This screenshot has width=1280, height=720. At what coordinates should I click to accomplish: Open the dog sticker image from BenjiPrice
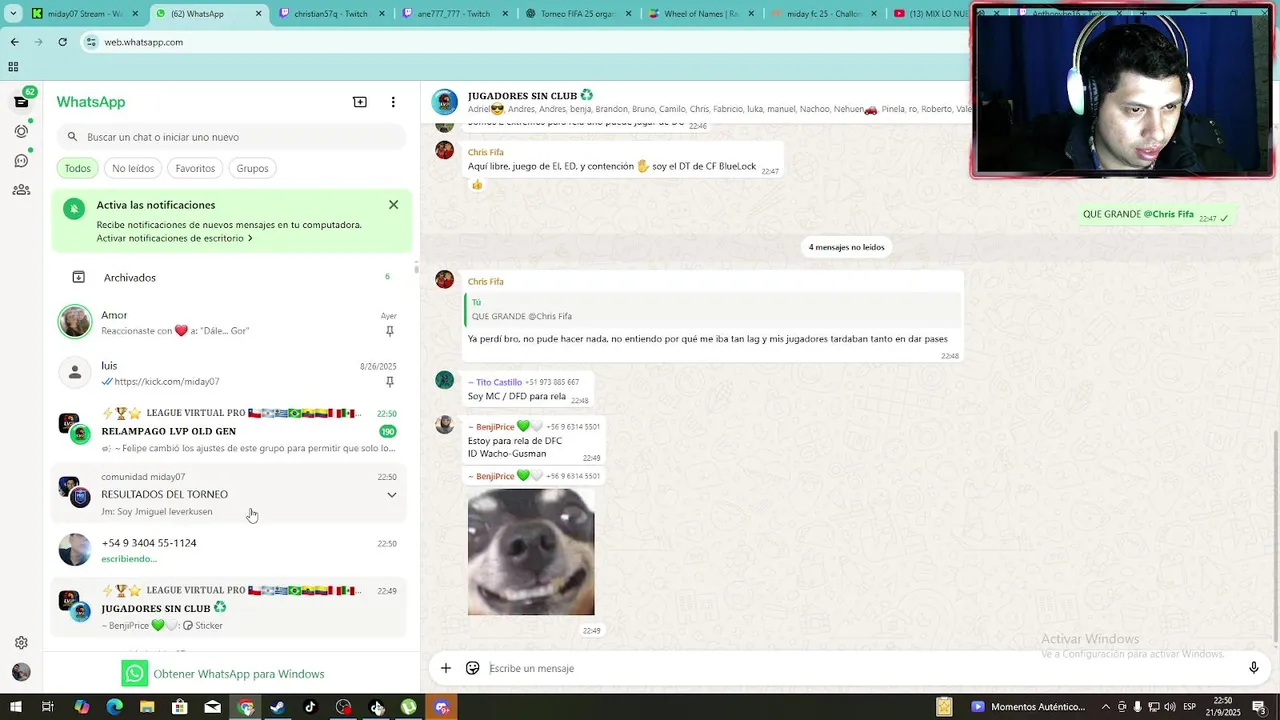point(531,551)
